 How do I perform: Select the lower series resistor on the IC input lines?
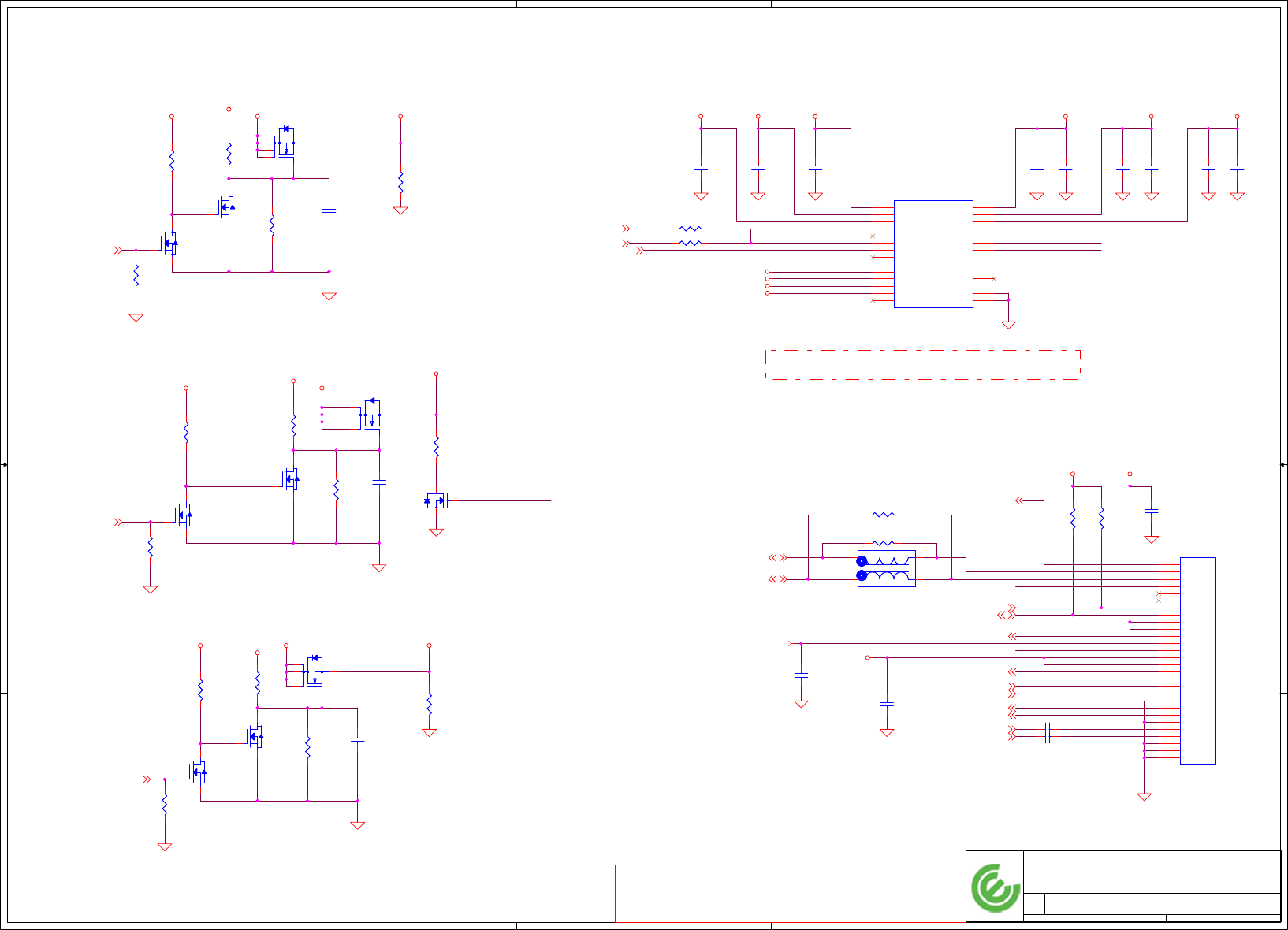click(x=691, y=244)
